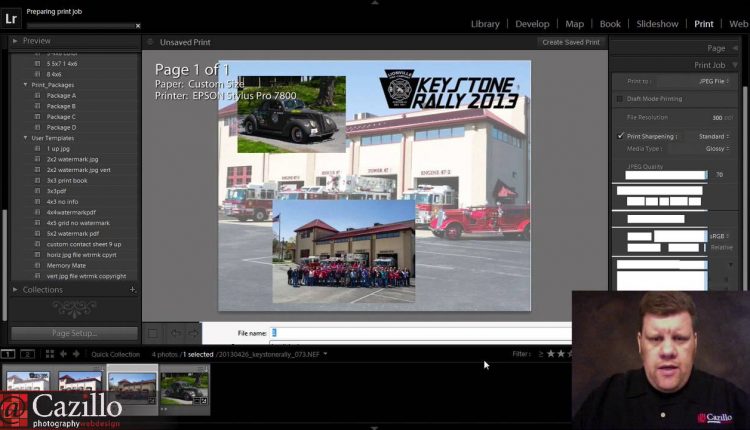Collapse the Print_Packages folder
Image resolution: width=750 pixels, height=430 pixels.
[25, 85]
